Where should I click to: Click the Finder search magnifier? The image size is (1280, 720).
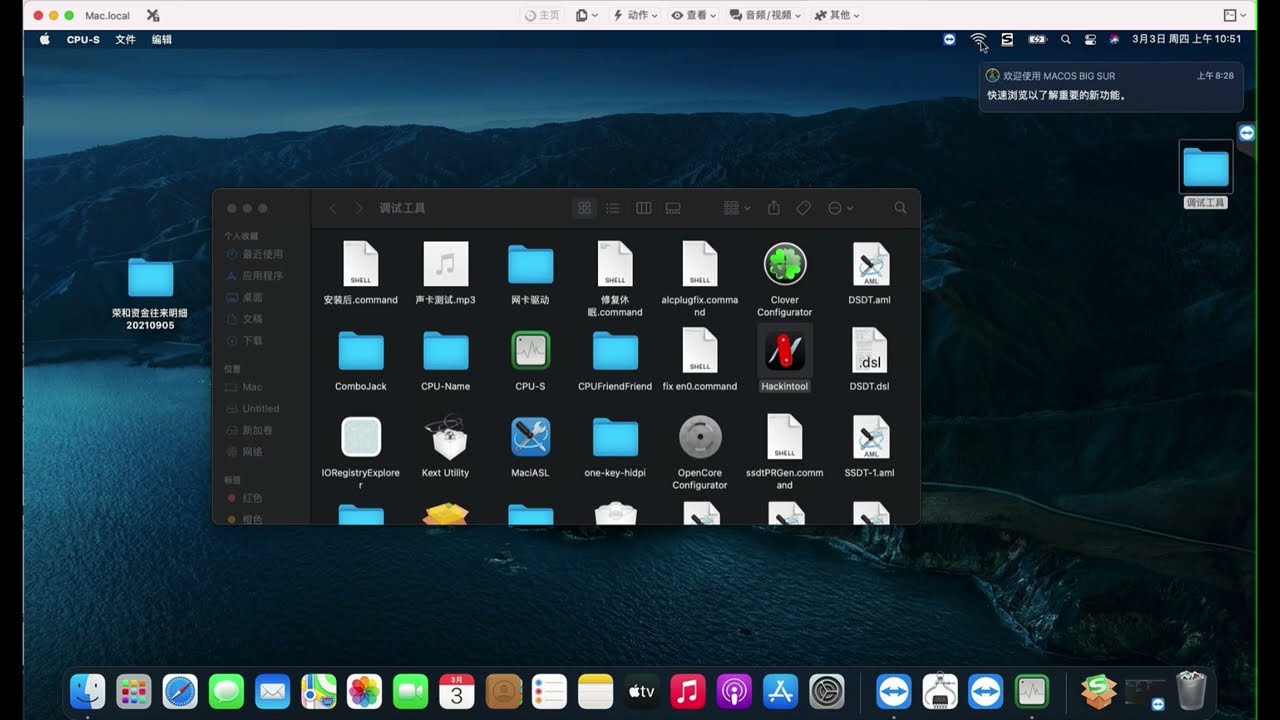tap(900, 208)
